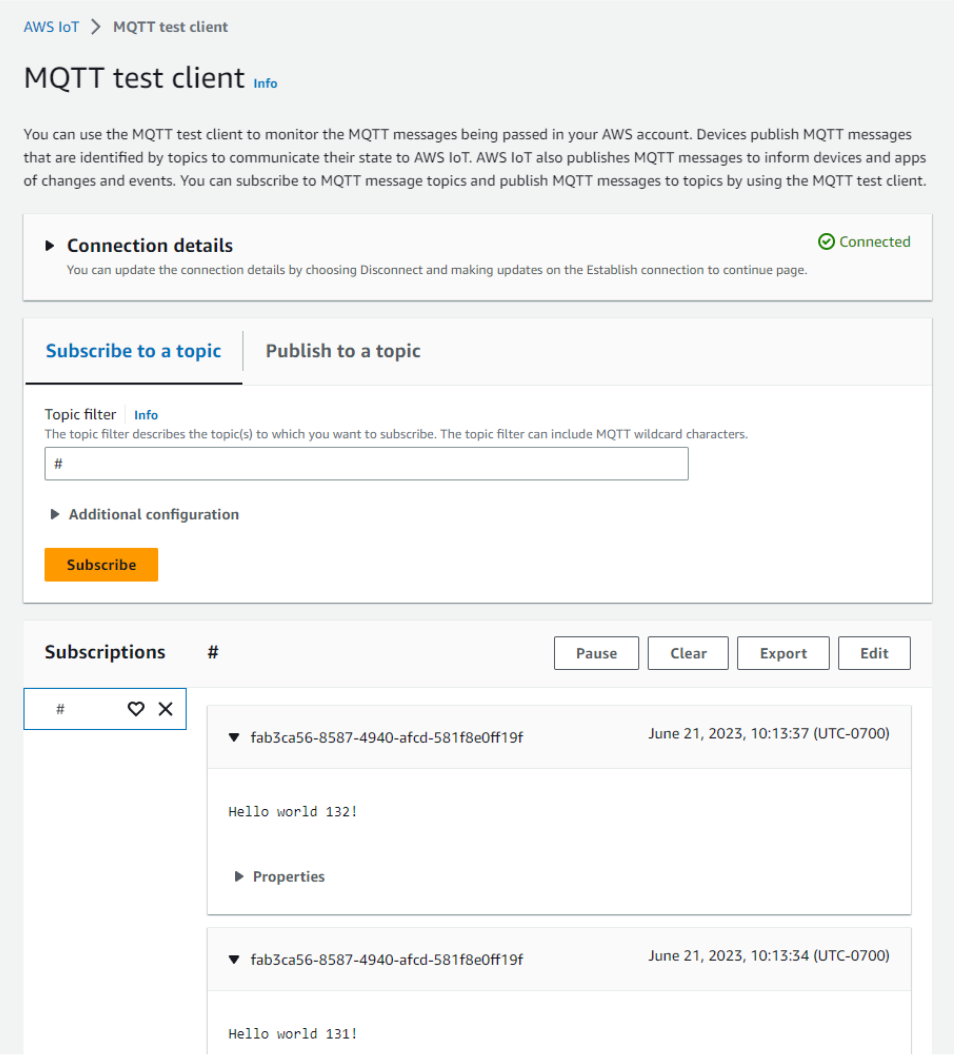Click the orange Subscribe button
The height and width of the screenshot is (1056, 957).
pos(101,565)
